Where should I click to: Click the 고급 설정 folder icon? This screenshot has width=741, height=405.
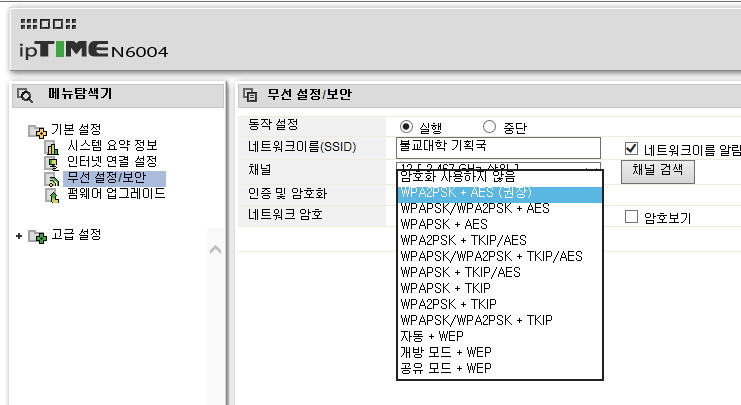point(37,236)
